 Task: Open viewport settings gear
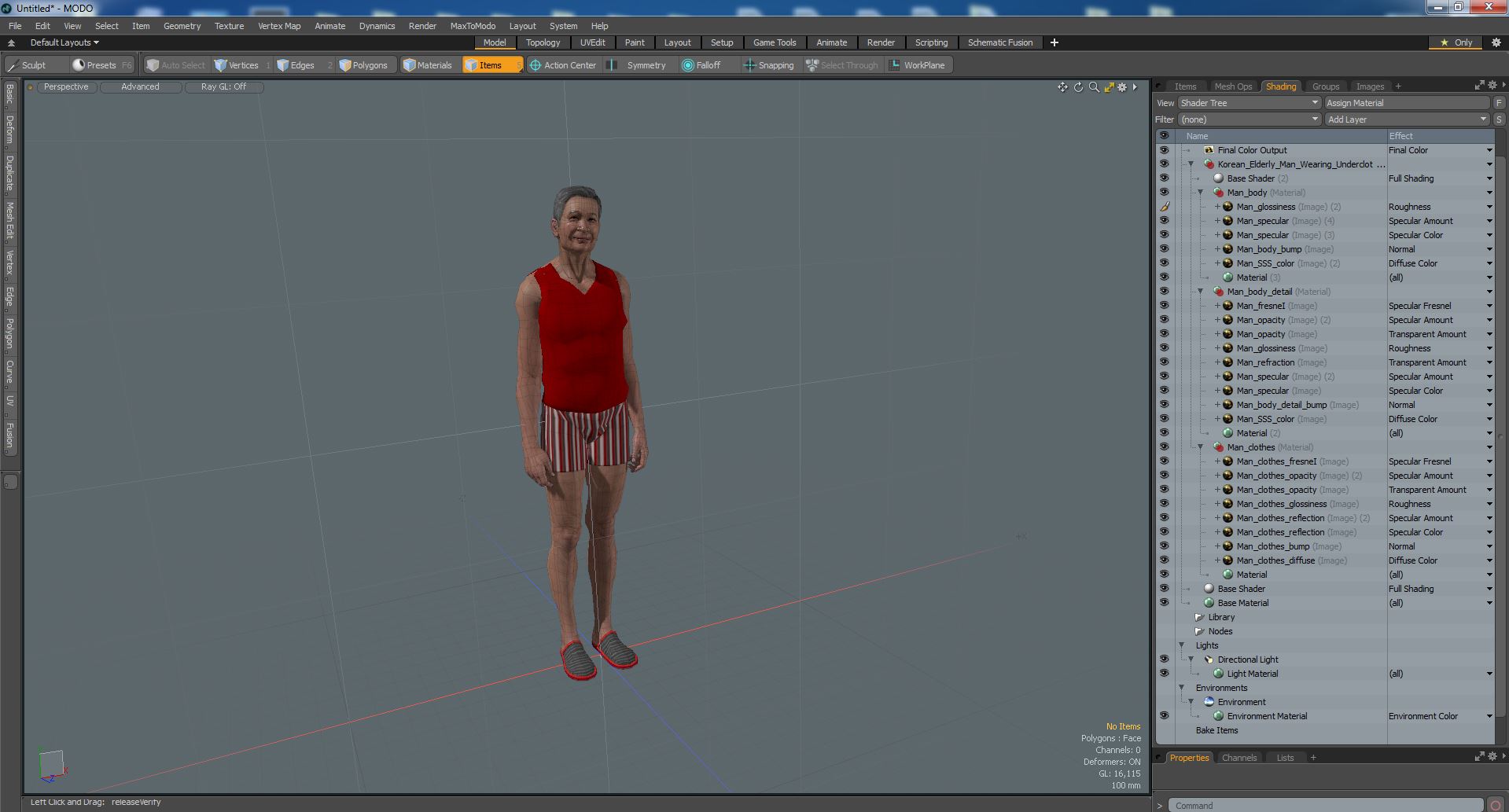click(1122, 87)
